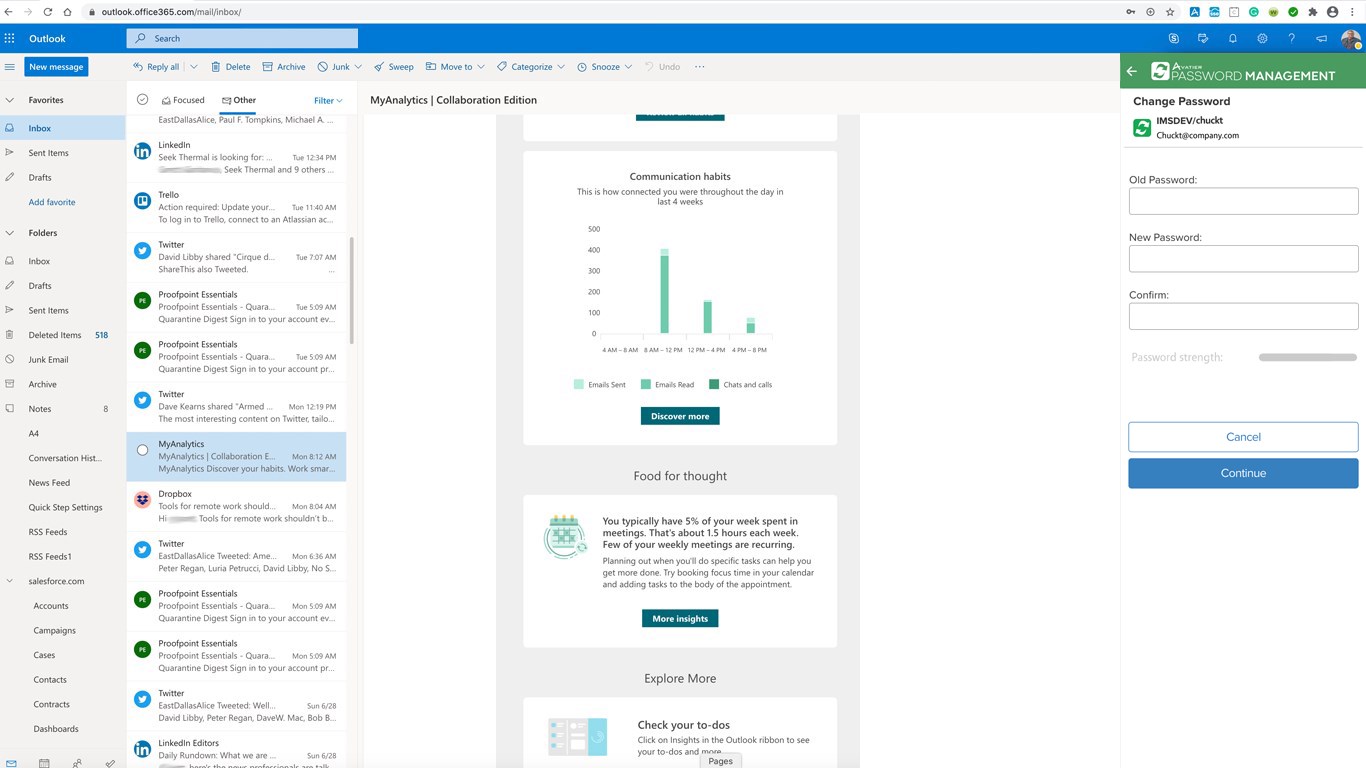Open the Categorize dropdown
The height and width of the screenshot is (768, 1366).
pyautogui.click(x=561, y=67)
